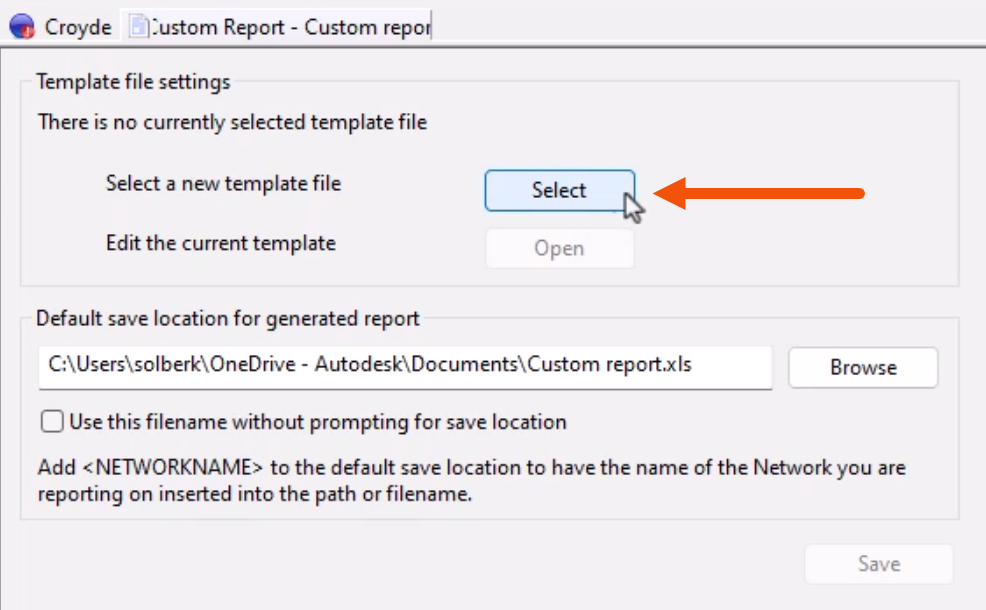Click the Croyde tab label text
This screenshot has width=986, height=610.
(80, 27)
